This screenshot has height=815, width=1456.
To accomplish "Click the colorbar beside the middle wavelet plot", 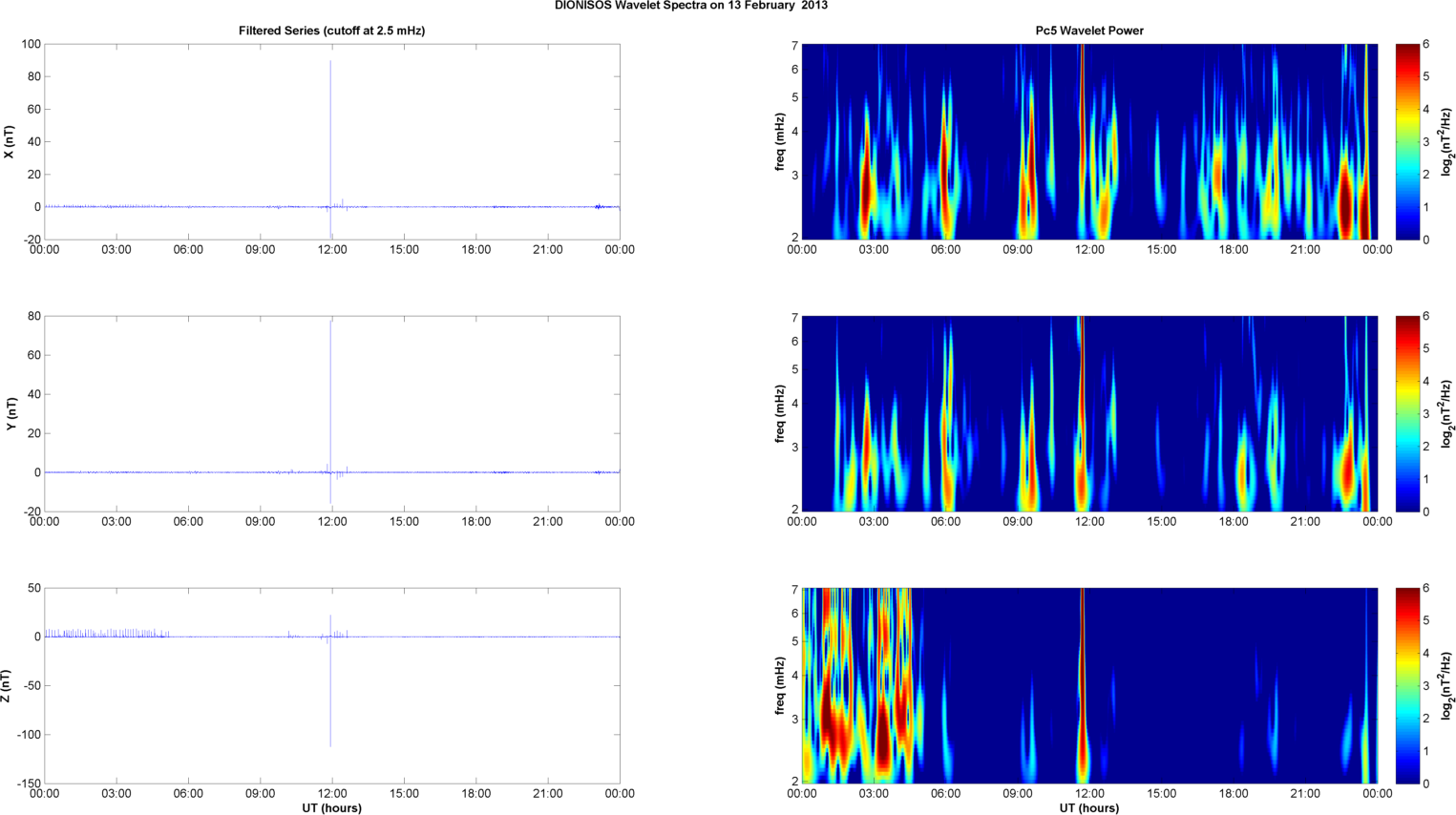I will (1407, 414).
